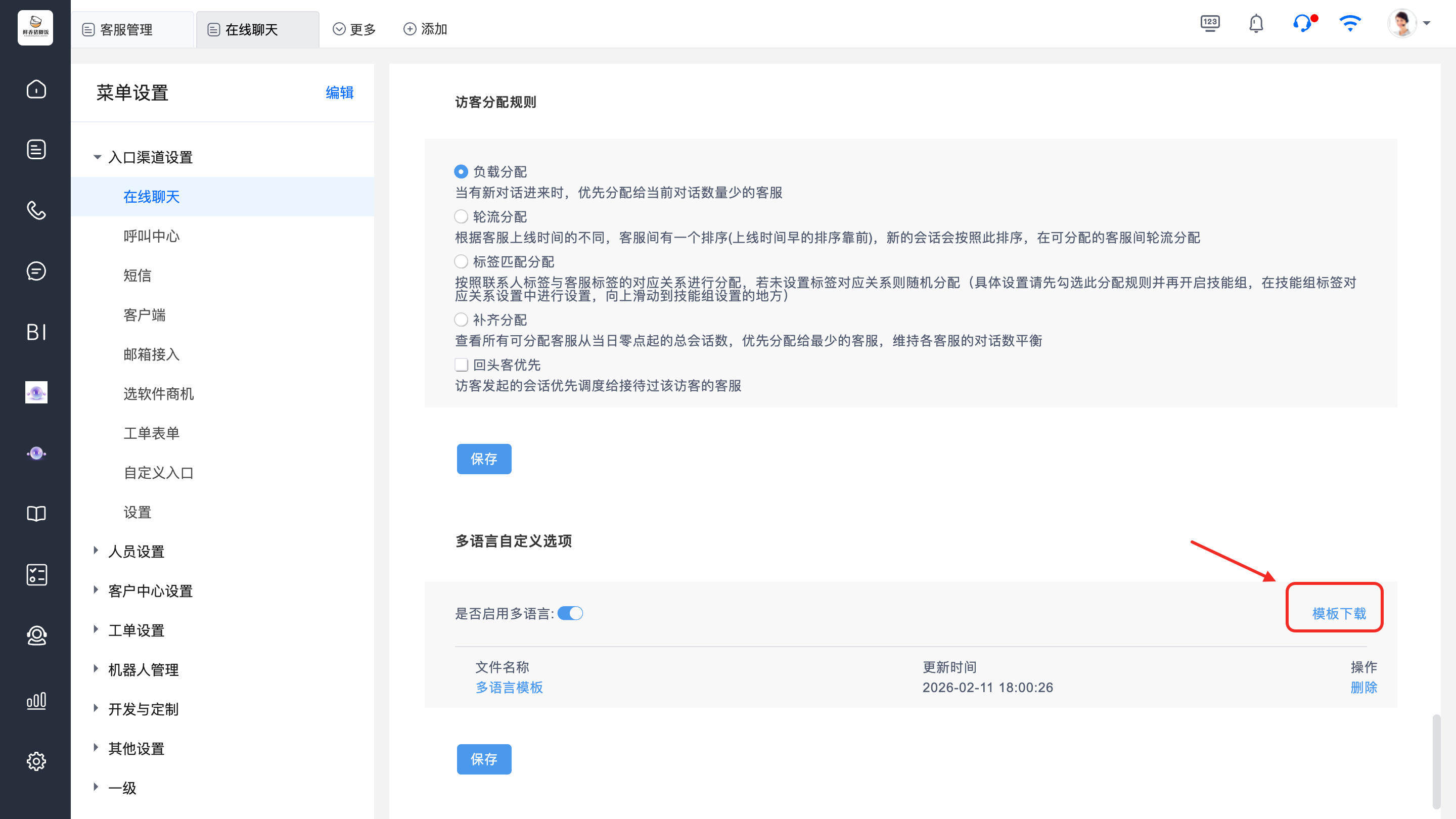Click the phone call icon in sidebar
Screen dimensions: 1456x819
[x=36, y=210]
